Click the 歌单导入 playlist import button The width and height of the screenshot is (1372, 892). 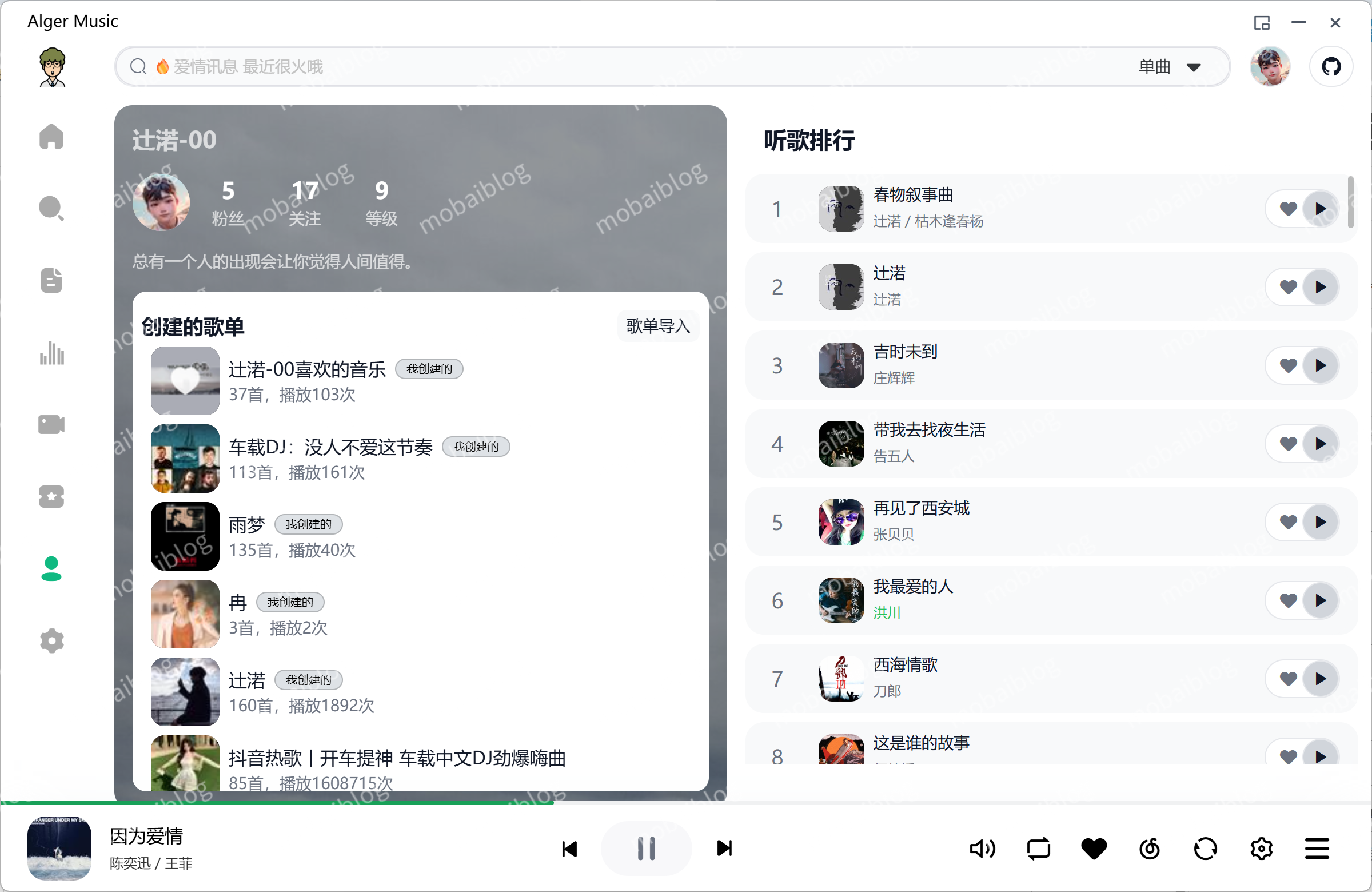658,326
